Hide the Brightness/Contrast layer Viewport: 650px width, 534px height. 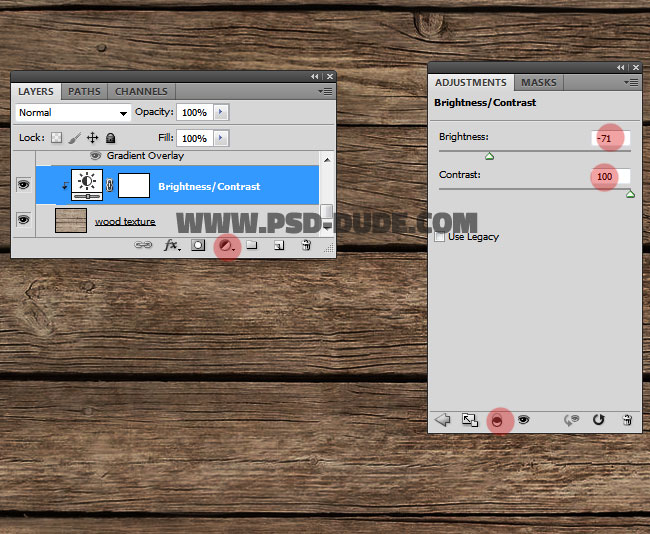24,185
